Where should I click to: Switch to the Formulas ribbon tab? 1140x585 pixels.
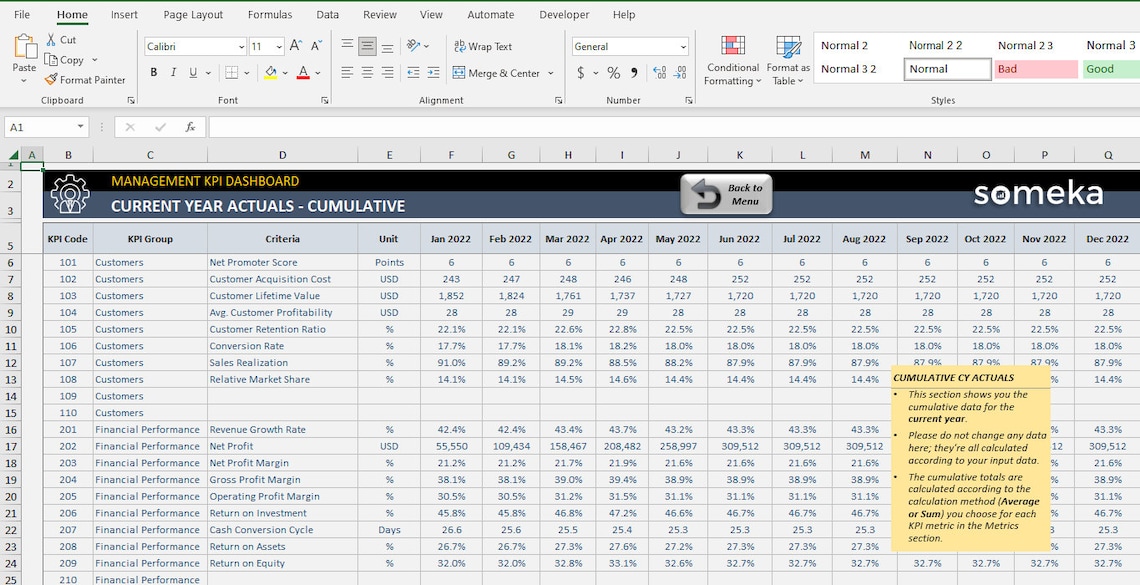pyautogui.click(x=269, y=14)
